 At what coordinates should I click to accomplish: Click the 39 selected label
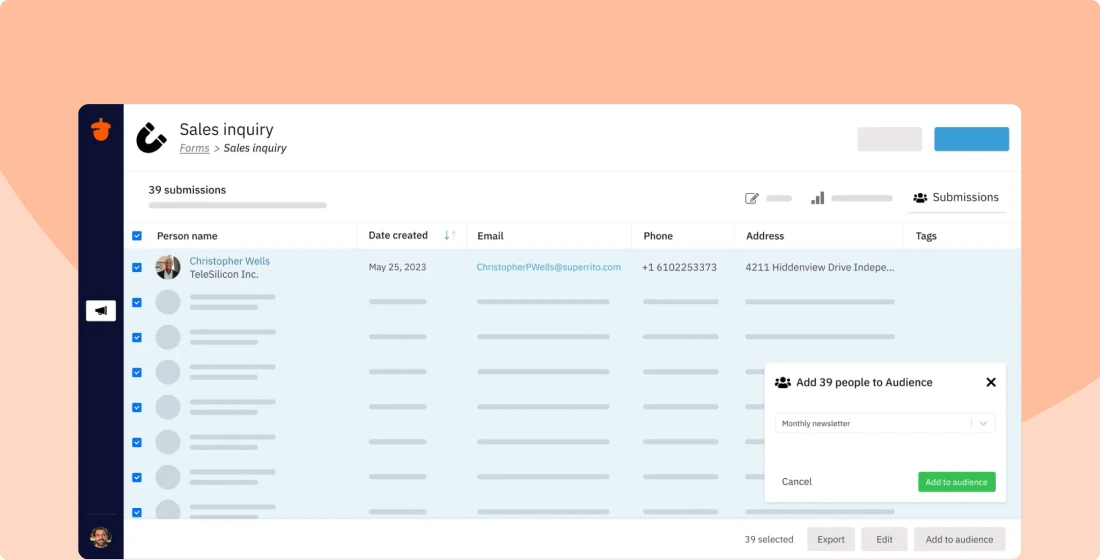[769, 539]
